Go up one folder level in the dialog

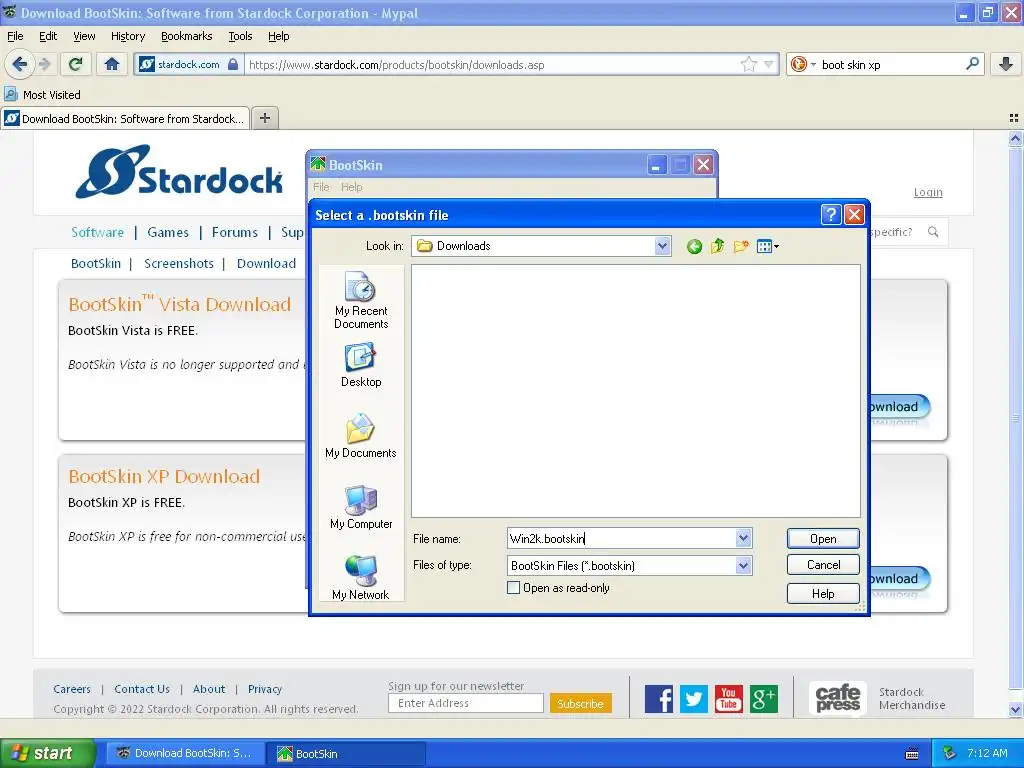[x=717, y=246]
